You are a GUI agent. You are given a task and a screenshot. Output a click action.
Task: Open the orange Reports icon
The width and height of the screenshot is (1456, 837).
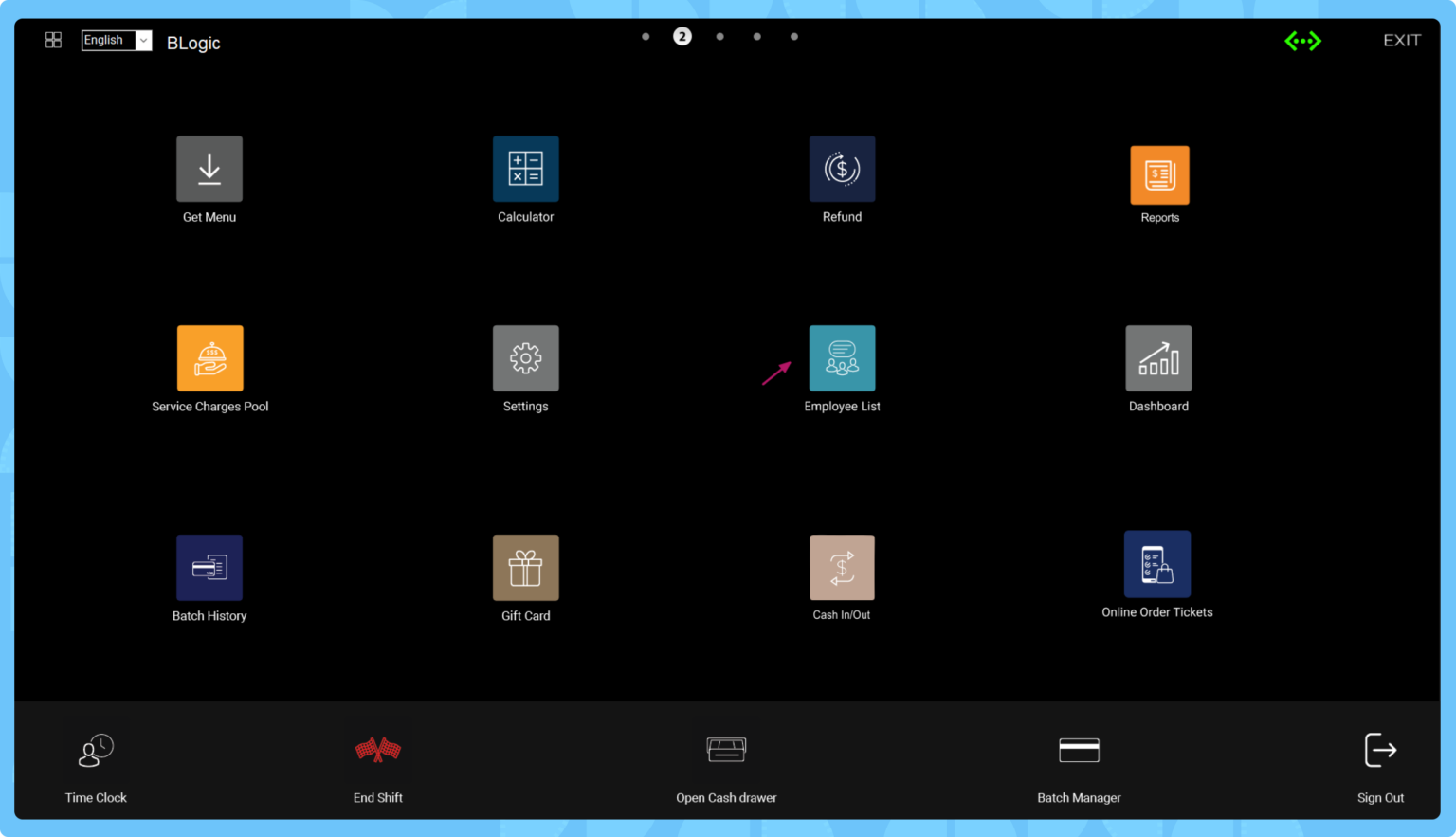pyautogui.click(x=1159, y=175)
